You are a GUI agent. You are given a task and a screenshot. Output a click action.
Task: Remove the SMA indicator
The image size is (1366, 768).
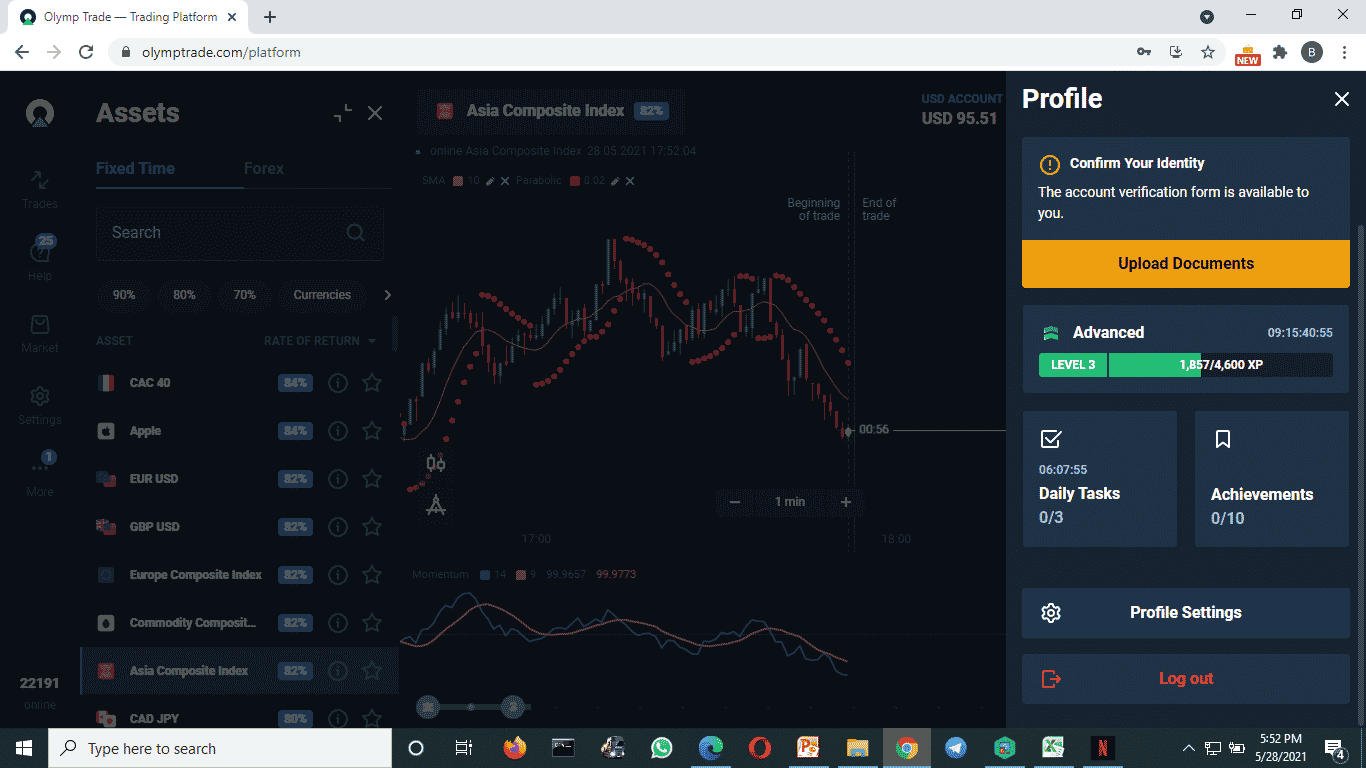pyautogui.click(x=505, y=181)
